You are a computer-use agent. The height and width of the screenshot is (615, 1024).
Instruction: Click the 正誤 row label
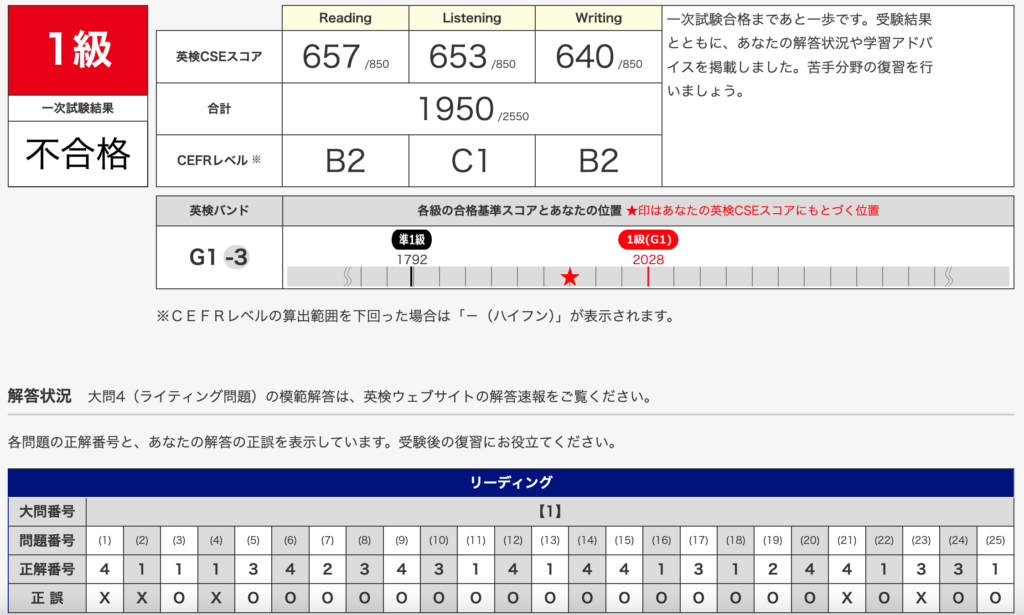click(47, 598)
